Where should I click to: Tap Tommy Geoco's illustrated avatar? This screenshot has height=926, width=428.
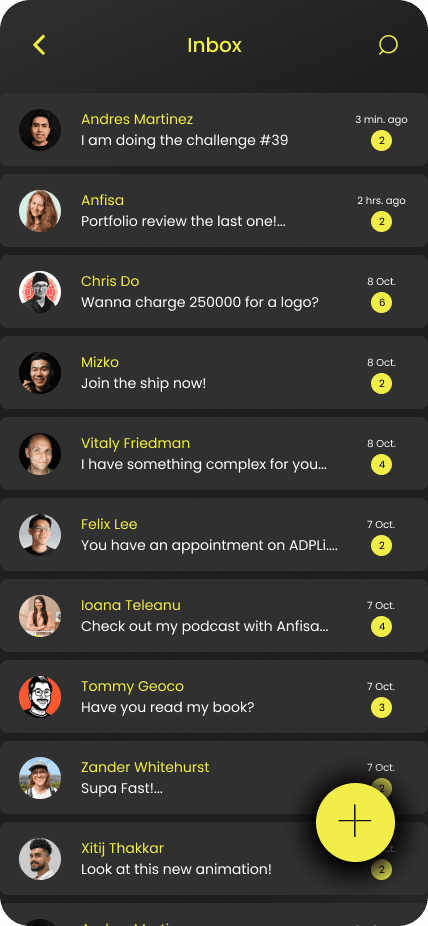tap(40, 697)
